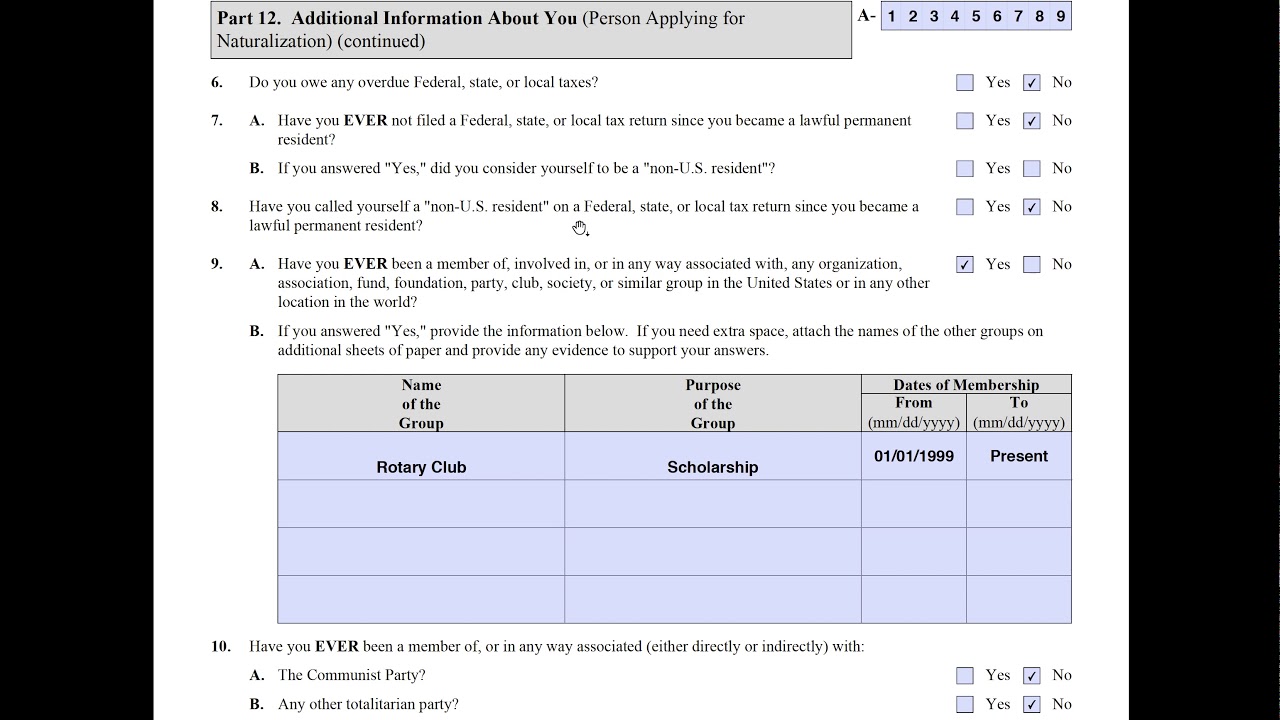This screenshot has width=1280, height=720.
Task: Check Yes for 10B totalitarian party
Action: point(965,705)
